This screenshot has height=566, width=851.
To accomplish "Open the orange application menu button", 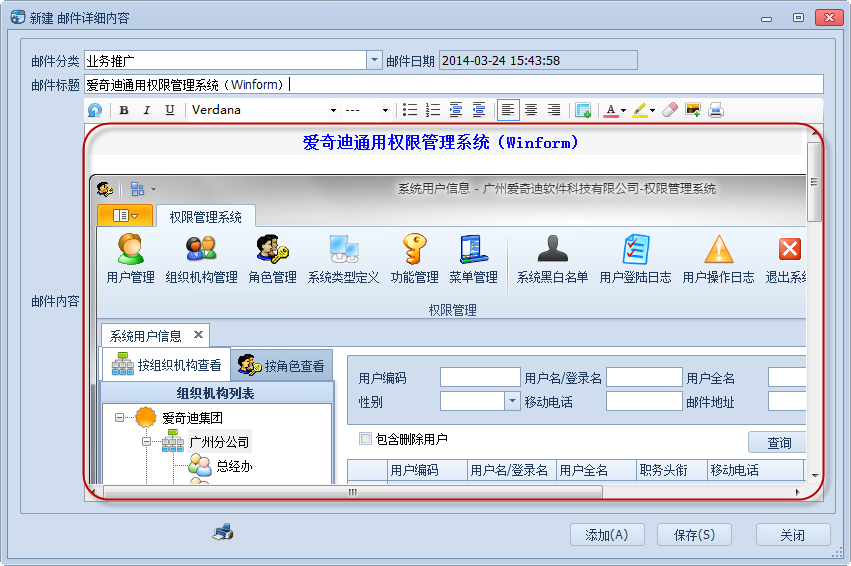I will coord(125,215).
